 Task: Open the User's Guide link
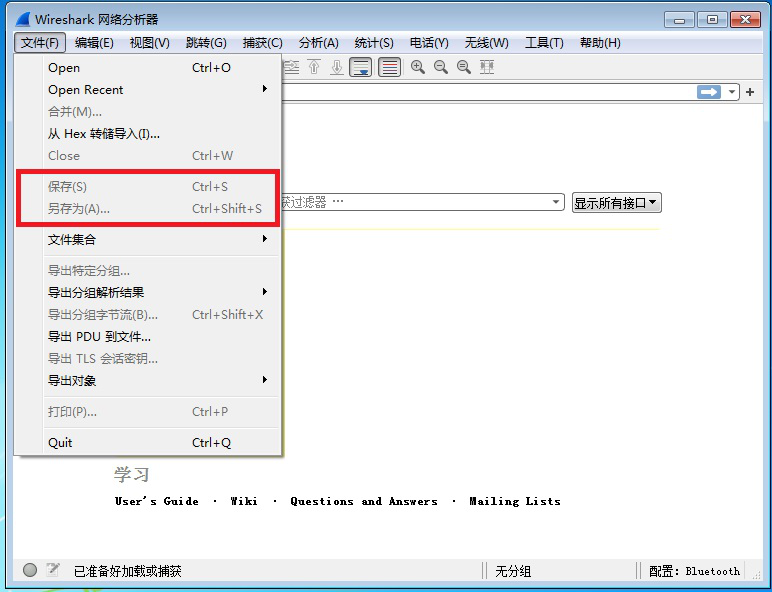click(x=157, y=501)
